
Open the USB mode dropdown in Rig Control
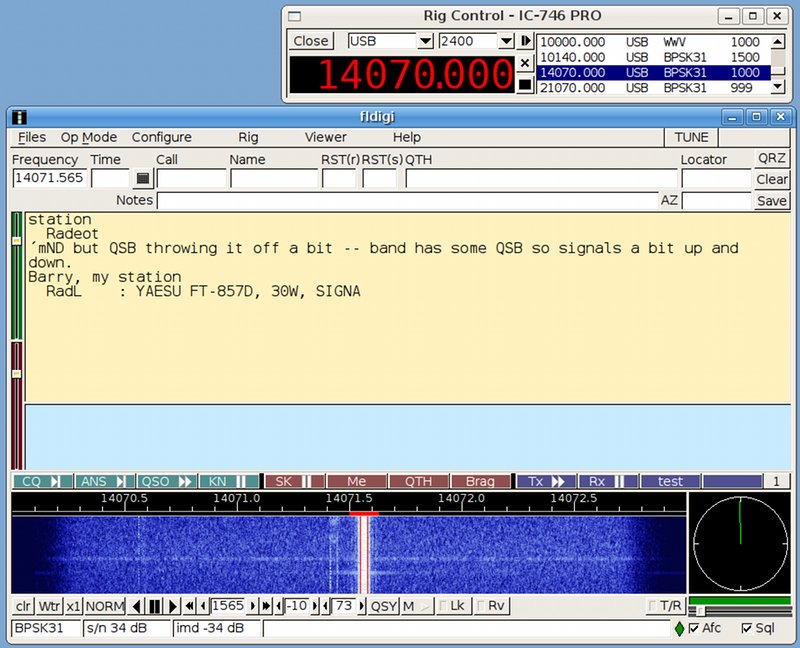tap(425, 41)
